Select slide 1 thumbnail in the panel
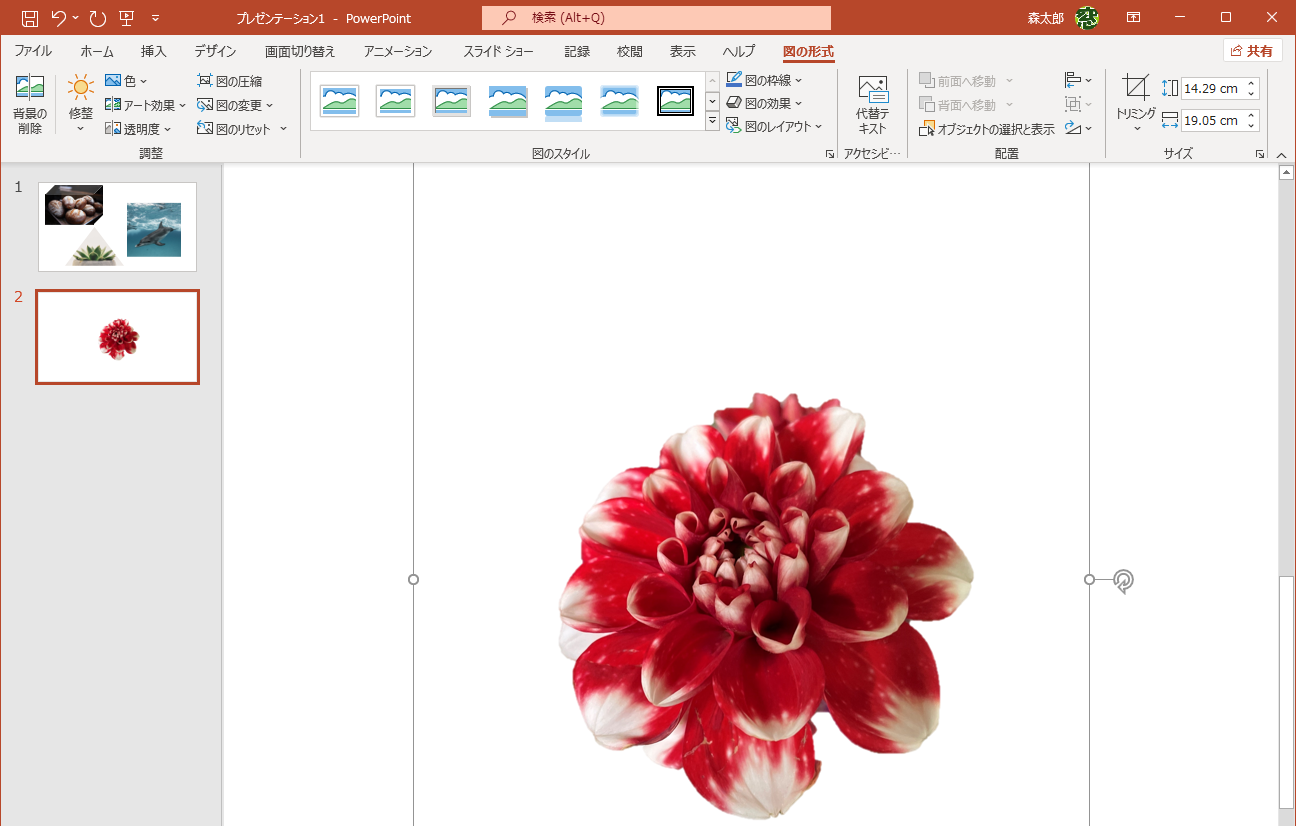 click(117, 227)
